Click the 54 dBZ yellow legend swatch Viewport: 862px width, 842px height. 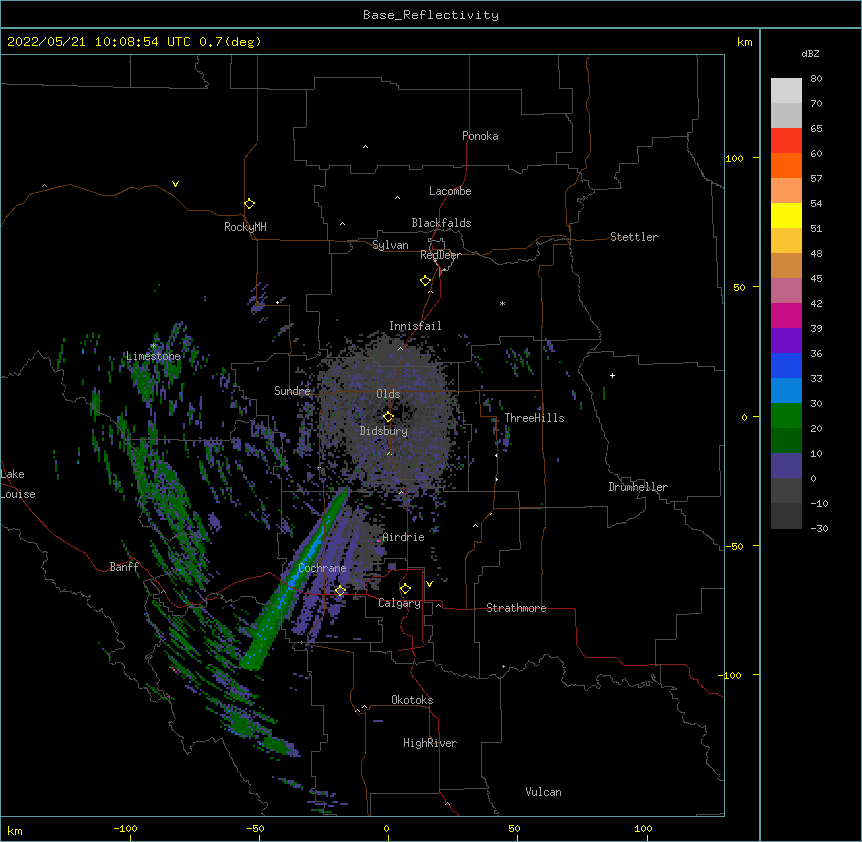tap(786, 215)
